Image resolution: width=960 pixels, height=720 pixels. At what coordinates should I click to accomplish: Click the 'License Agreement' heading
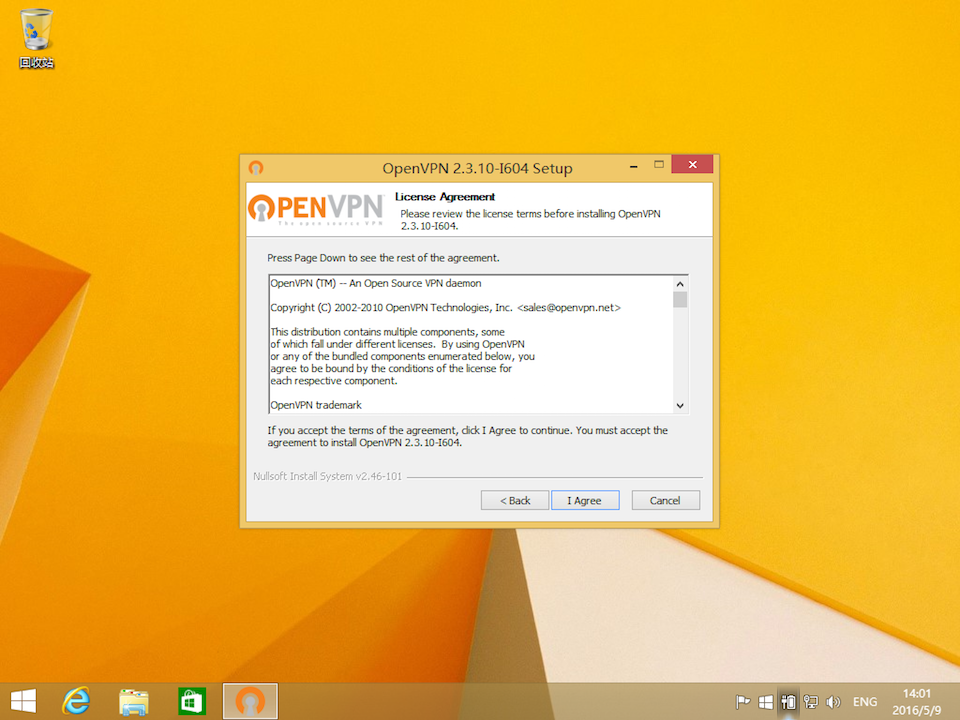click(x=444, y=197)
